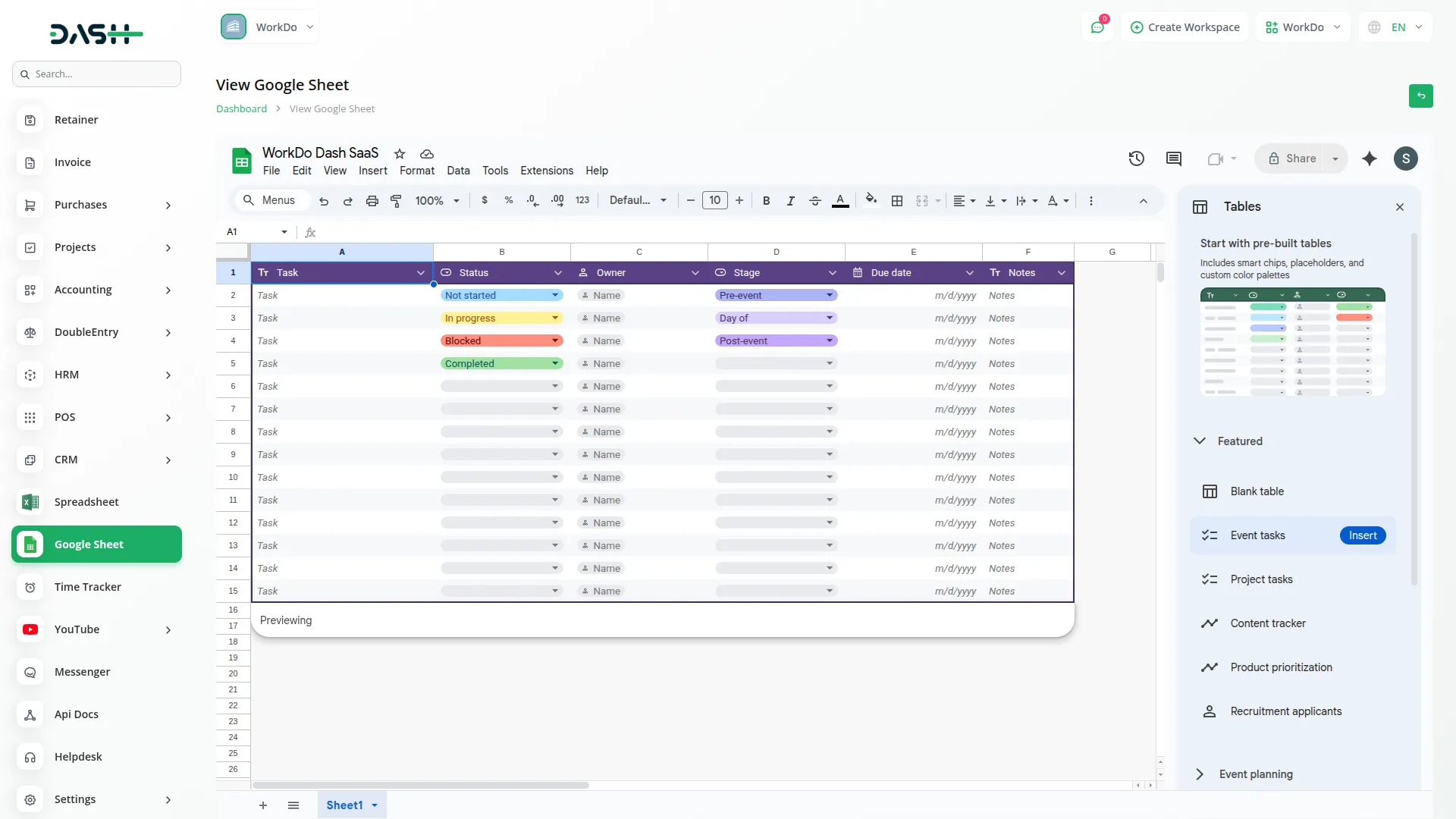Open the fill color picker
The height and width of the screenshot is (819, 1456).
(x=871, y=200)
